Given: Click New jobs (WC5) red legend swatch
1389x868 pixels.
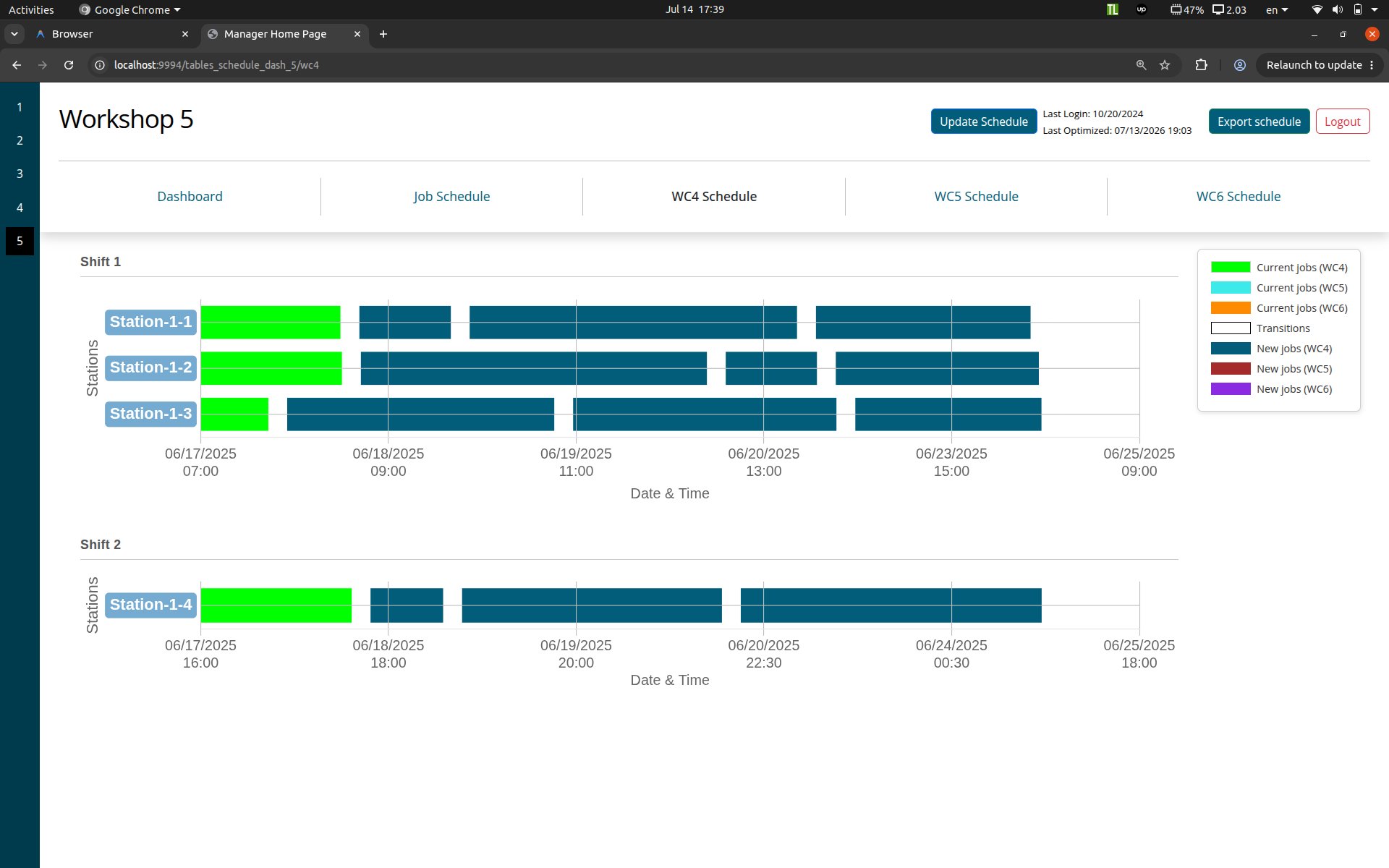Looking at the screenshot, I should (x=1230, y=369).
